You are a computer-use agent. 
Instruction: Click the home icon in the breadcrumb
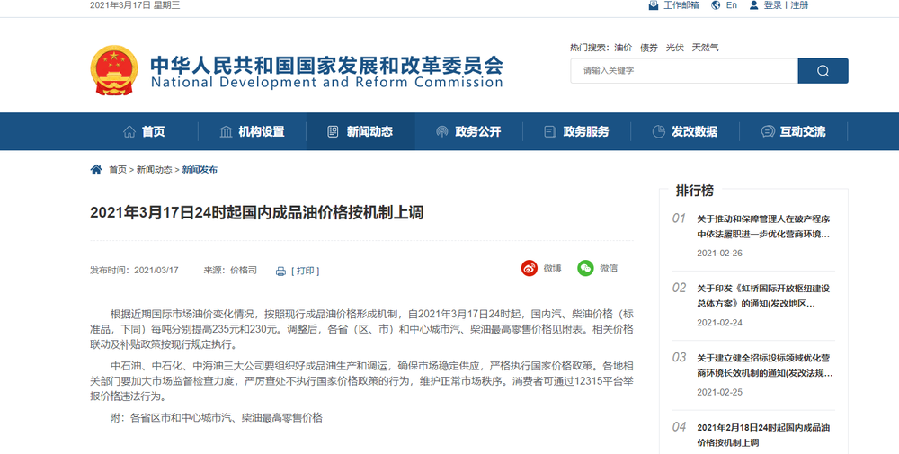(x=96, y=169)
